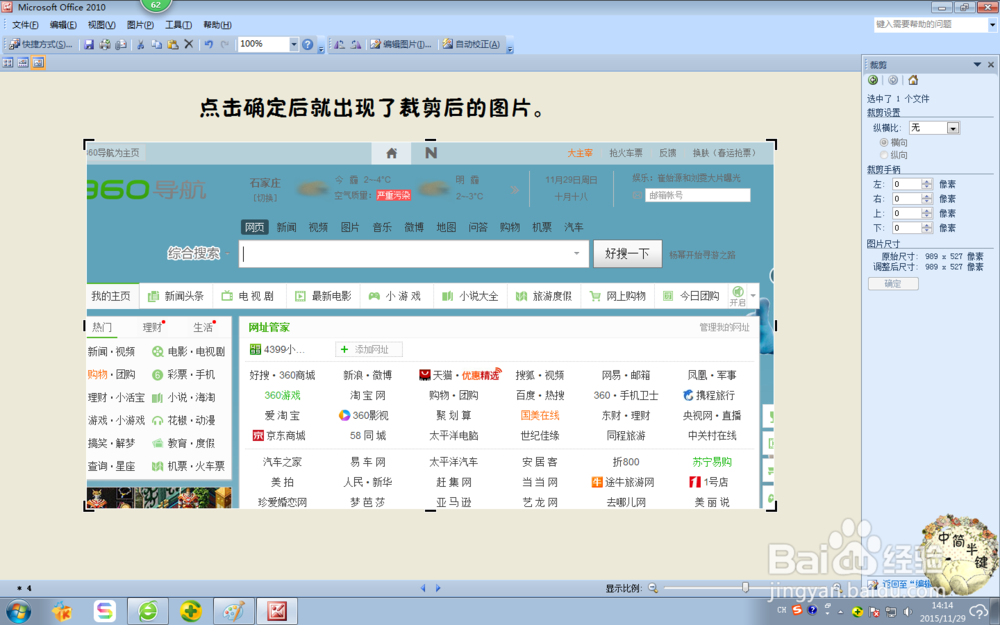
Task: Open the 纵横比 aspect ratio dropdown
Action: pos(953,128)
